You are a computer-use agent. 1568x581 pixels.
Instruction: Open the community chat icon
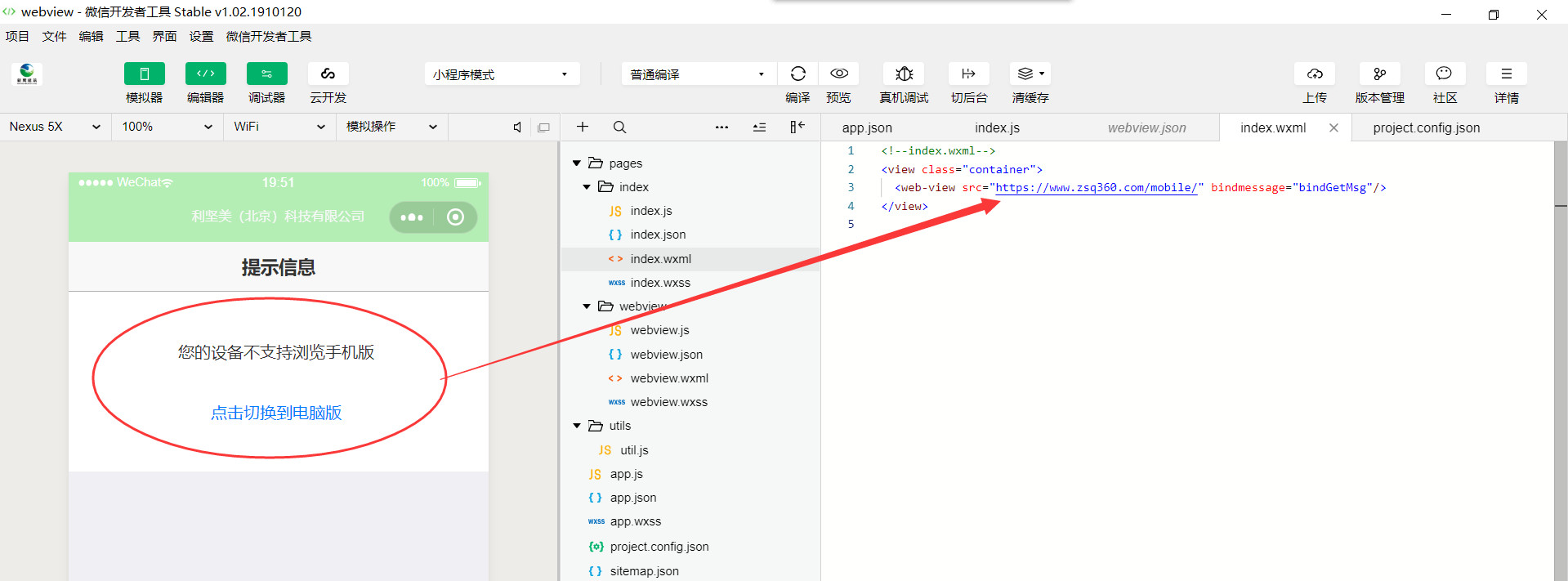tap(1445, 74)
